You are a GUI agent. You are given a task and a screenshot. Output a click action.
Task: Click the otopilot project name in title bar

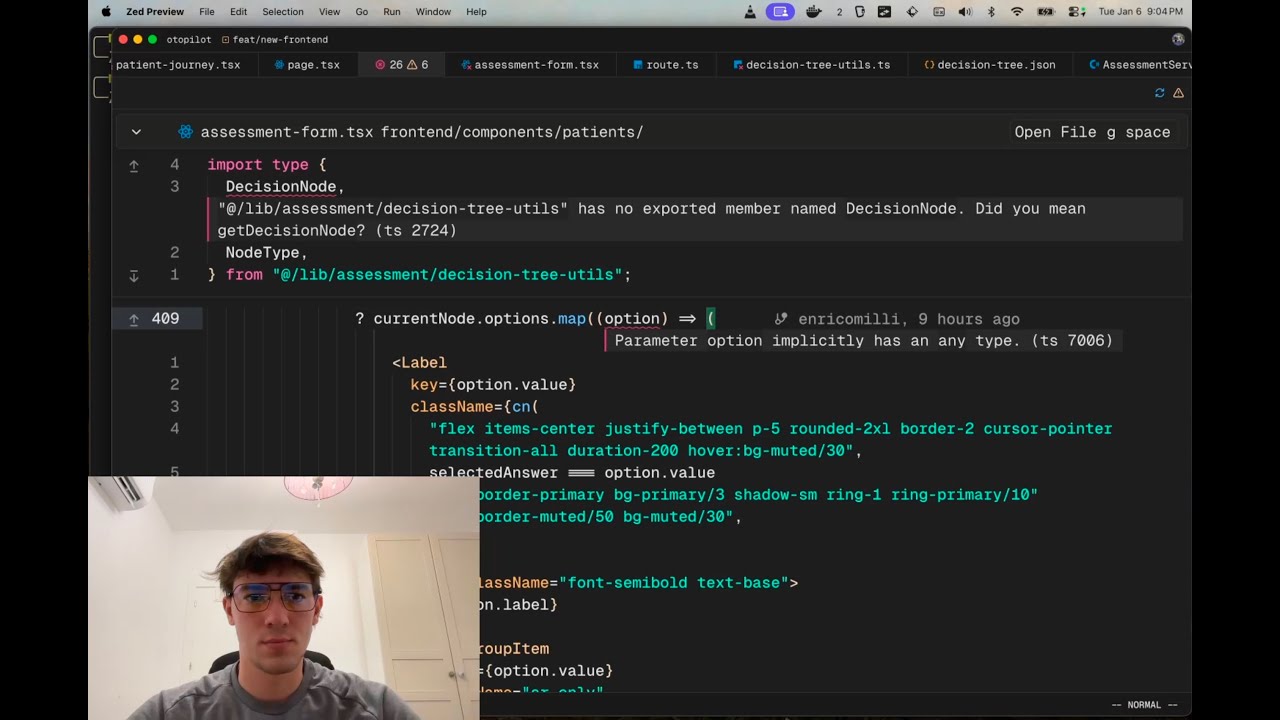pyautogui.click(x=190, y=40)
